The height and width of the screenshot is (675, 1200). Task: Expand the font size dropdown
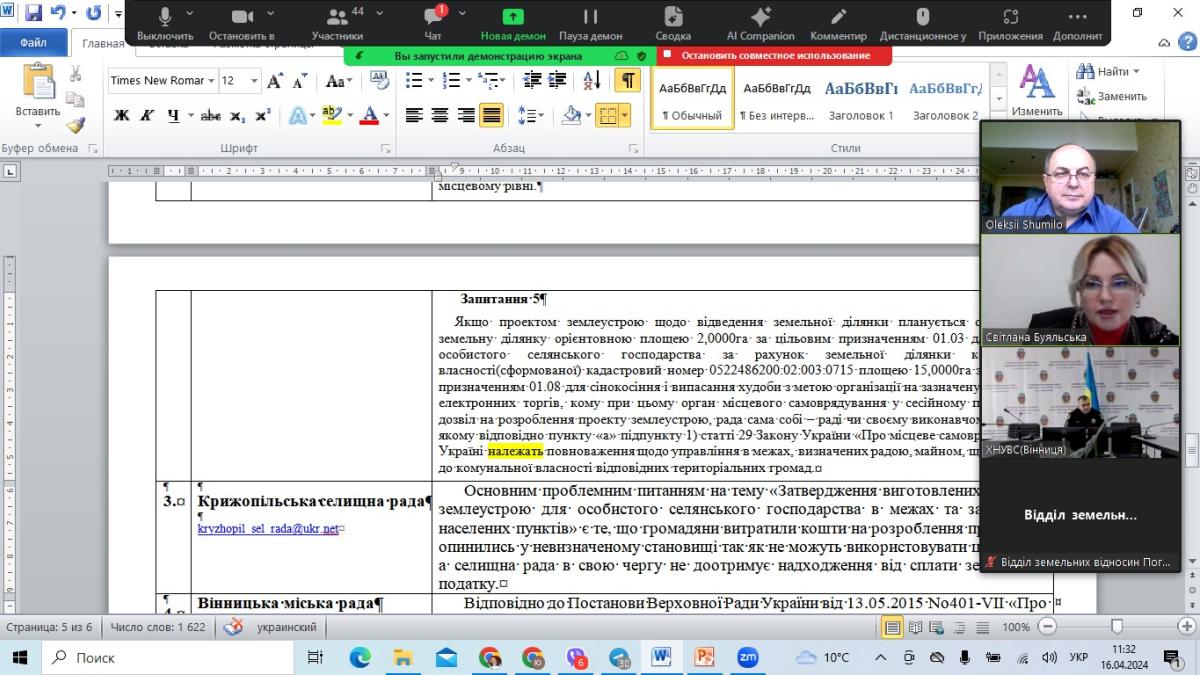254,81
